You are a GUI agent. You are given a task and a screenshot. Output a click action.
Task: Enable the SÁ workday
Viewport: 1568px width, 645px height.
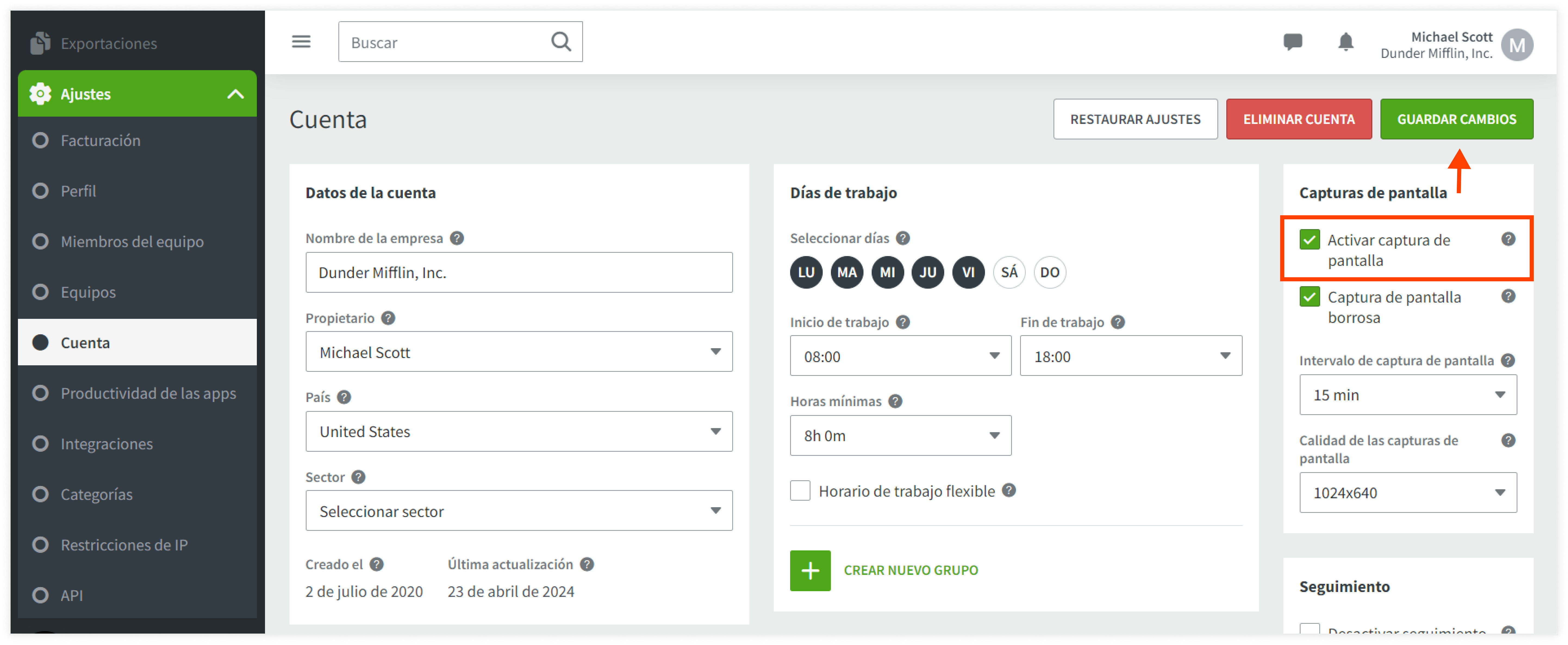(x=1009, y=272)
